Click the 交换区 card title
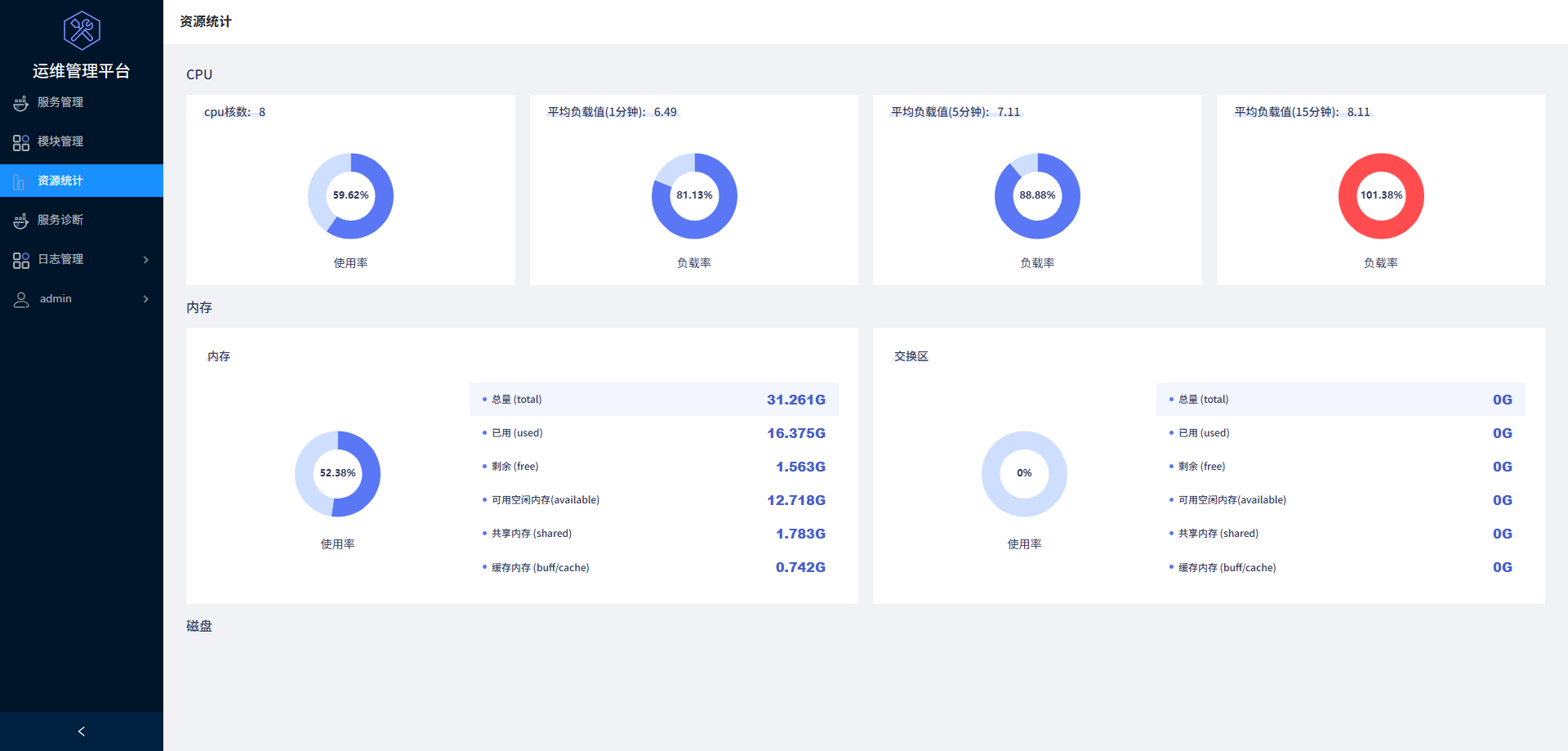The image size is (1568, 751). (911, 356)
